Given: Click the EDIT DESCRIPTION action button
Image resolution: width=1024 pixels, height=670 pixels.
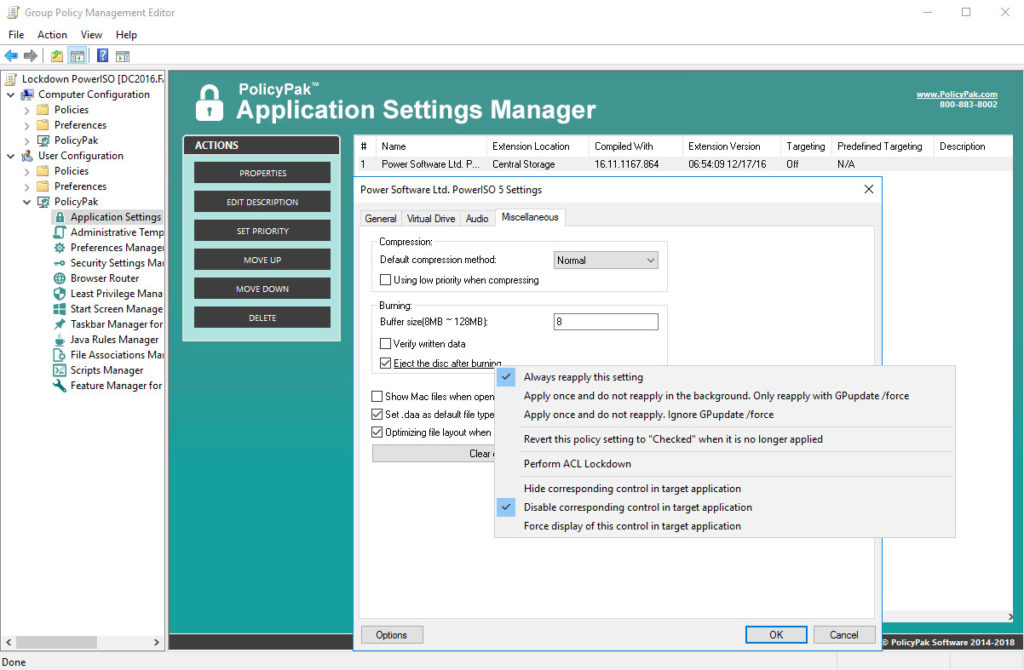Looking at the screenshot, I should 262,202.
